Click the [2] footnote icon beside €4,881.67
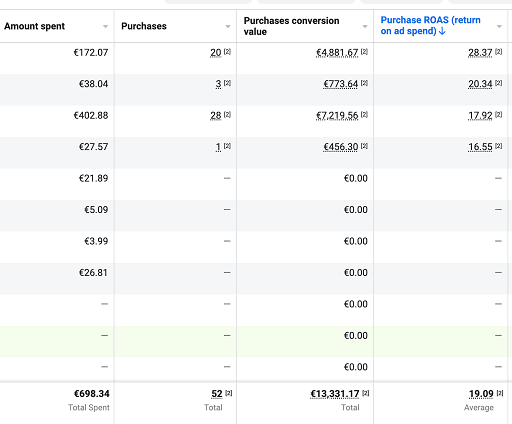This screenshot has height=424, width=512. [364, 52]
